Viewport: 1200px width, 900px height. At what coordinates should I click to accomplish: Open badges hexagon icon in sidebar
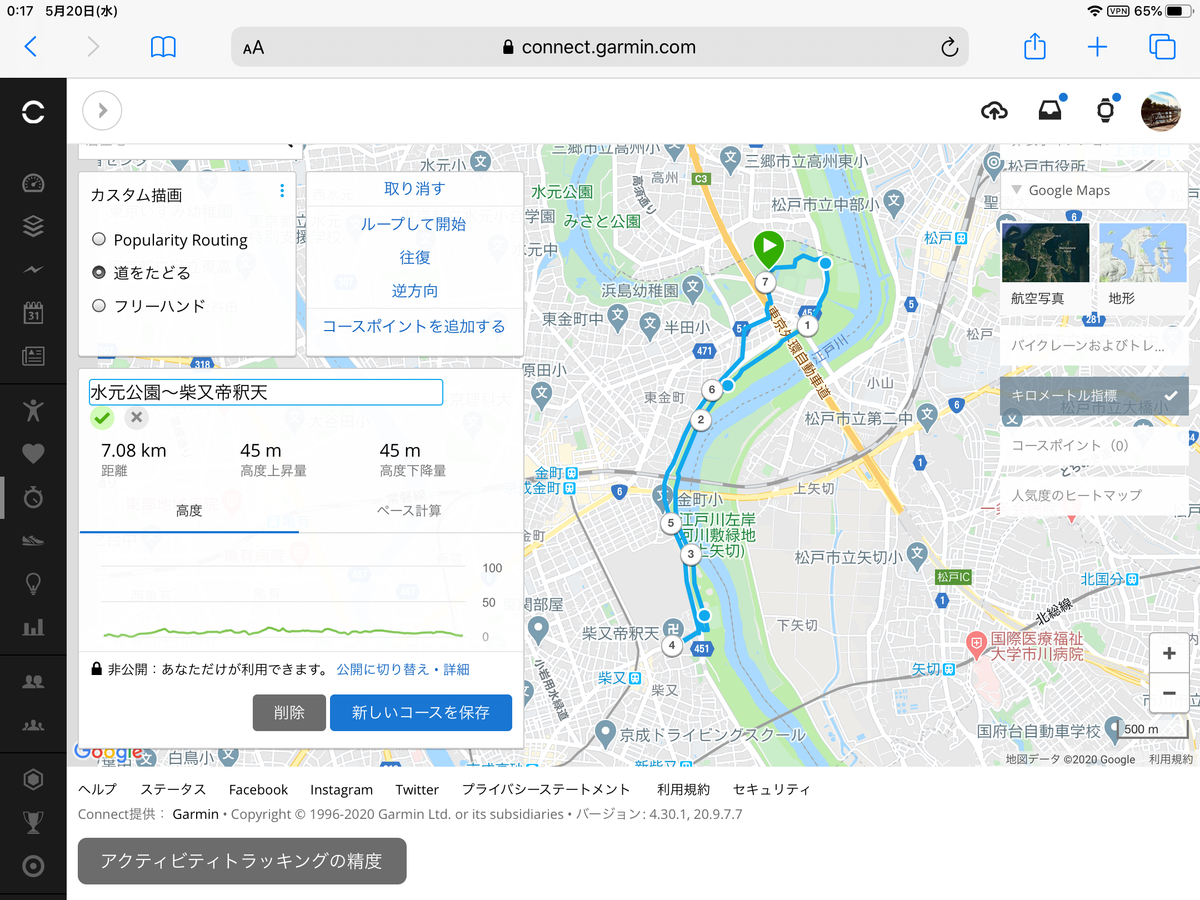tap(33, 779)
